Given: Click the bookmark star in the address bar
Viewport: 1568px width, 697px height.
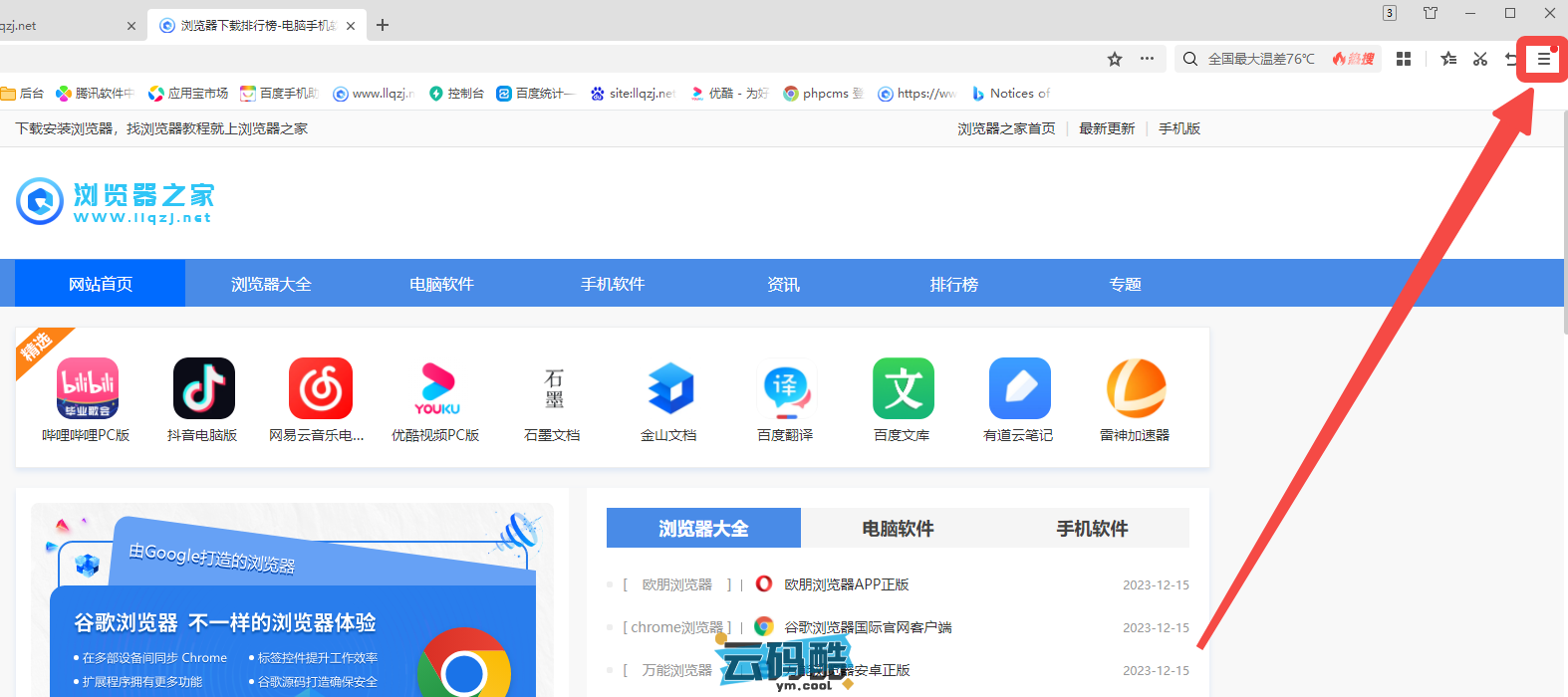Looking at the screenshot, I should tap(1115, 60).
